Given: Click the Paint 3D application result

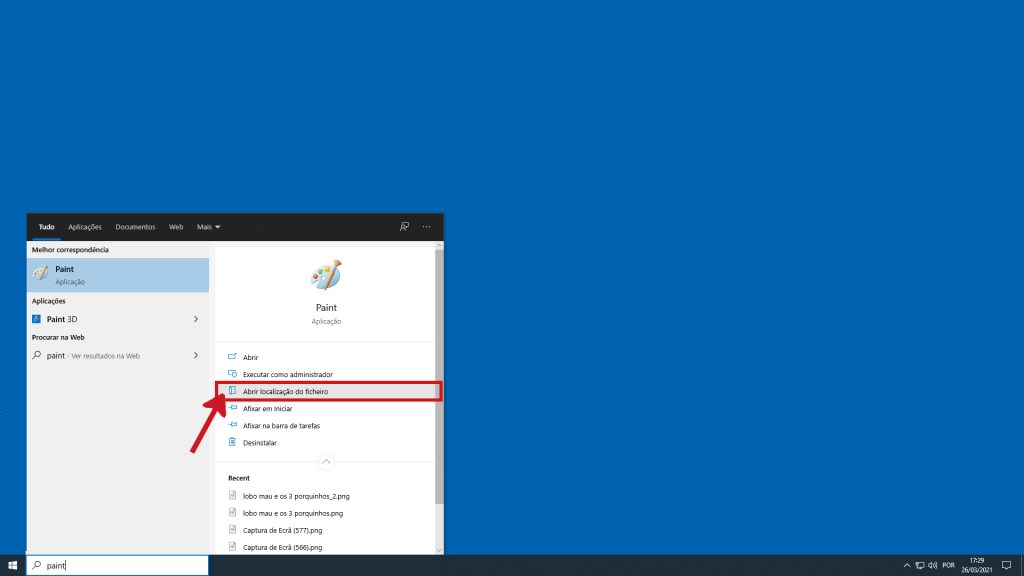Looking at the screenshot, I should point(118,319).
